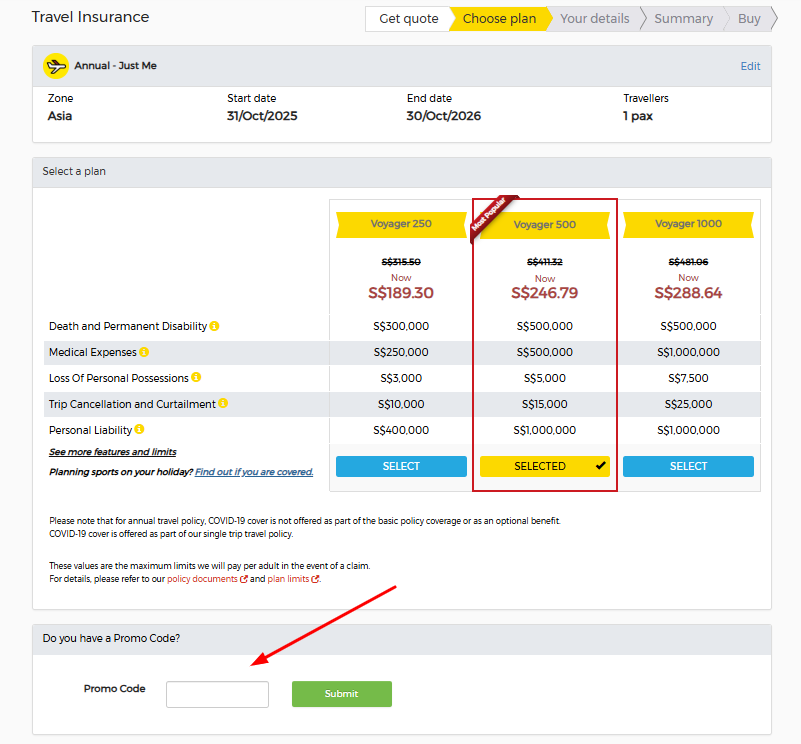The width and height of the screenshot is (801, 744).
Task: Open See more features and limits
Action: pos(112,451)
